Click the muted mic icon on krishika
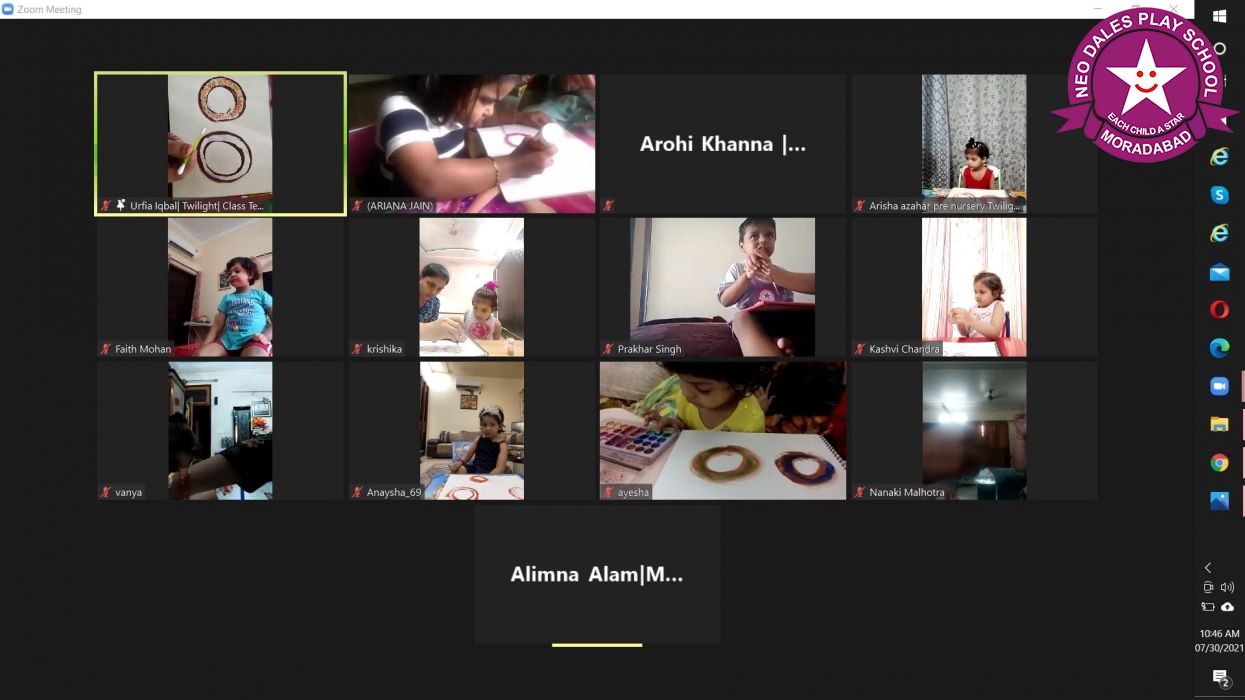 tap(357, 349)
